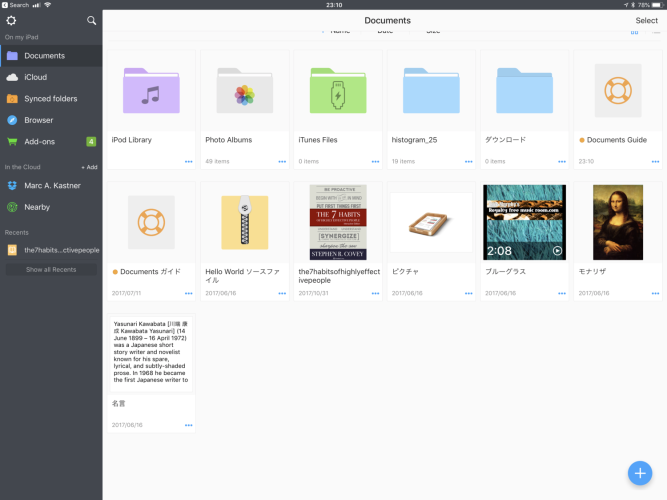Tap + Add in the Cloud section
Image resolution: width=667 pixels, height=500 pixels.
(89, 167)
